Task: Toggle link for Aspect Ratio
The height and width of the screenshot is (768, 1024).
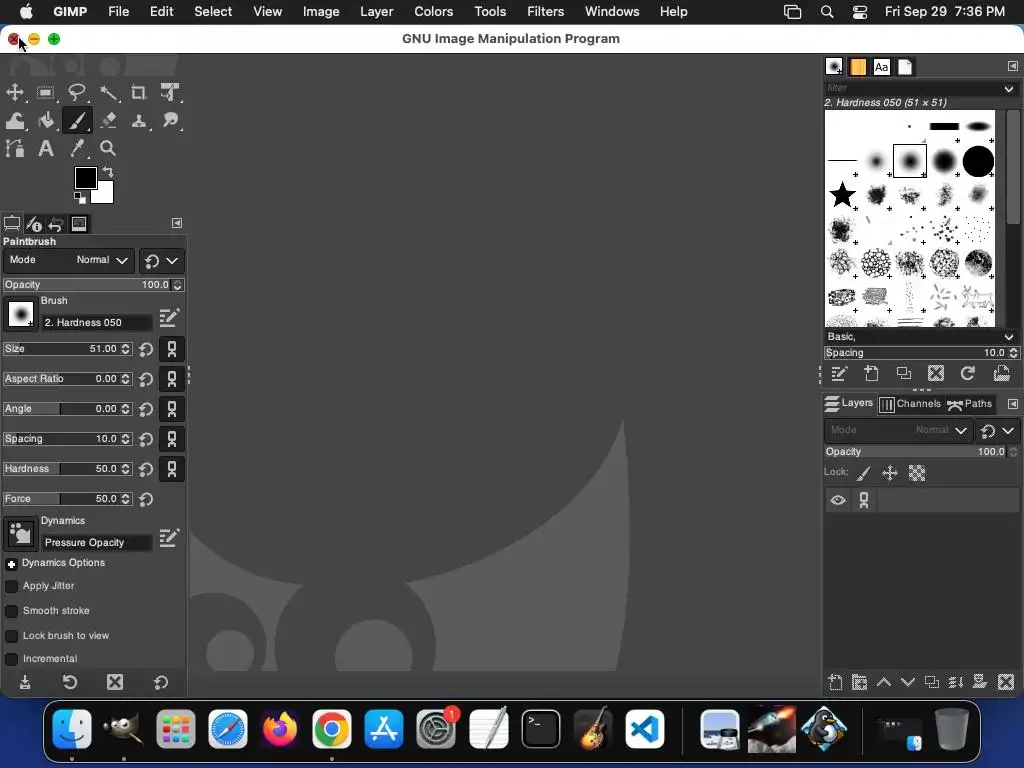Action: (x=172, y=379)
